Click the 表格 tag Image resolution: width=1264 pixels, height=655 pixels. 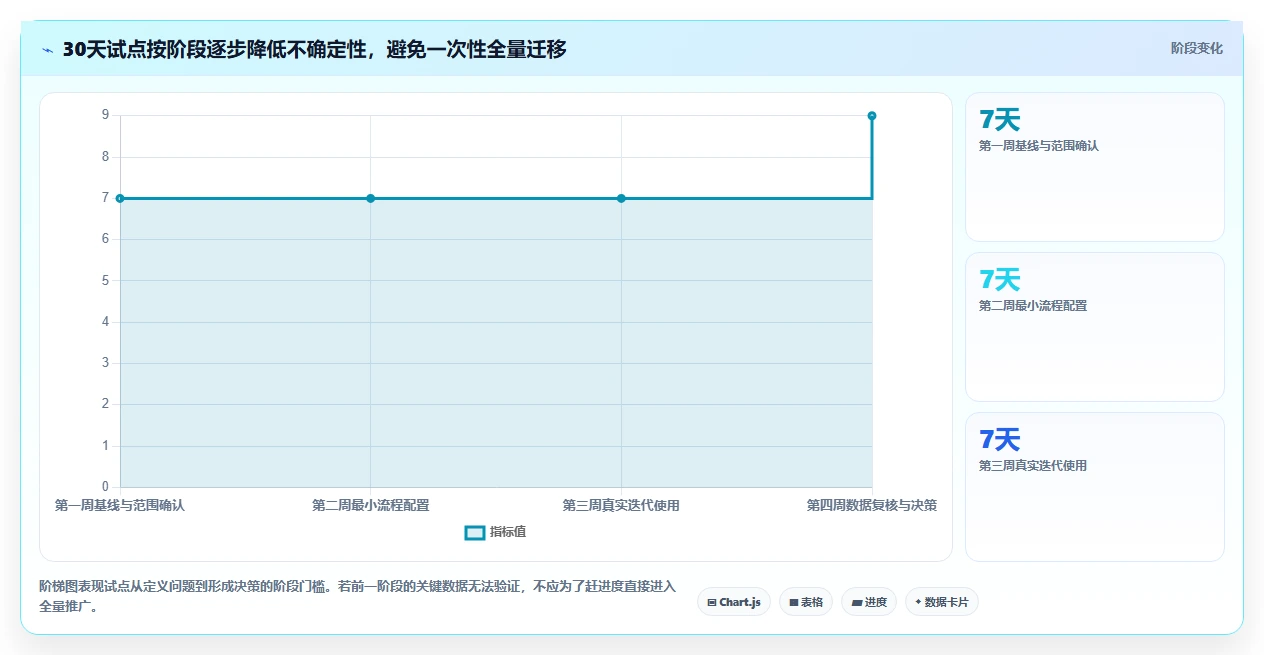point(806,602)
